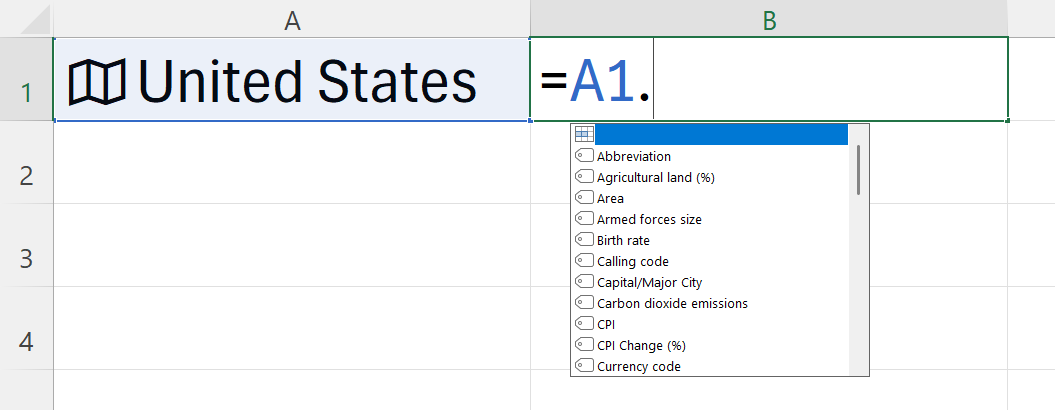Select empty cell A2
The height and width of the screenshot is (410, 1055).
(x=291, y=162)
